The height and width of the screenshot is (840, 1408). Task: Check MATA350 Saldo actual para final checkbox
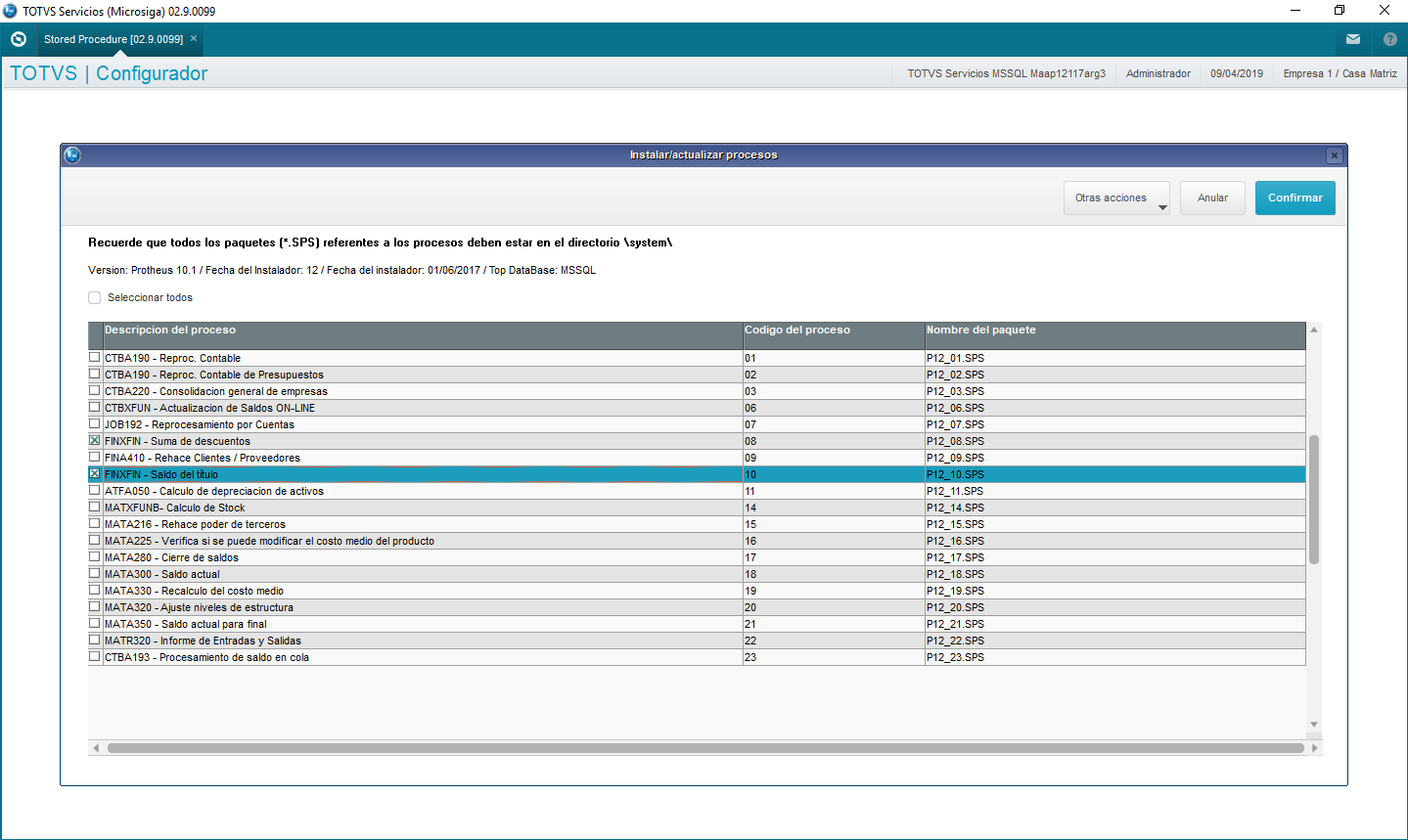pos(95,624)
